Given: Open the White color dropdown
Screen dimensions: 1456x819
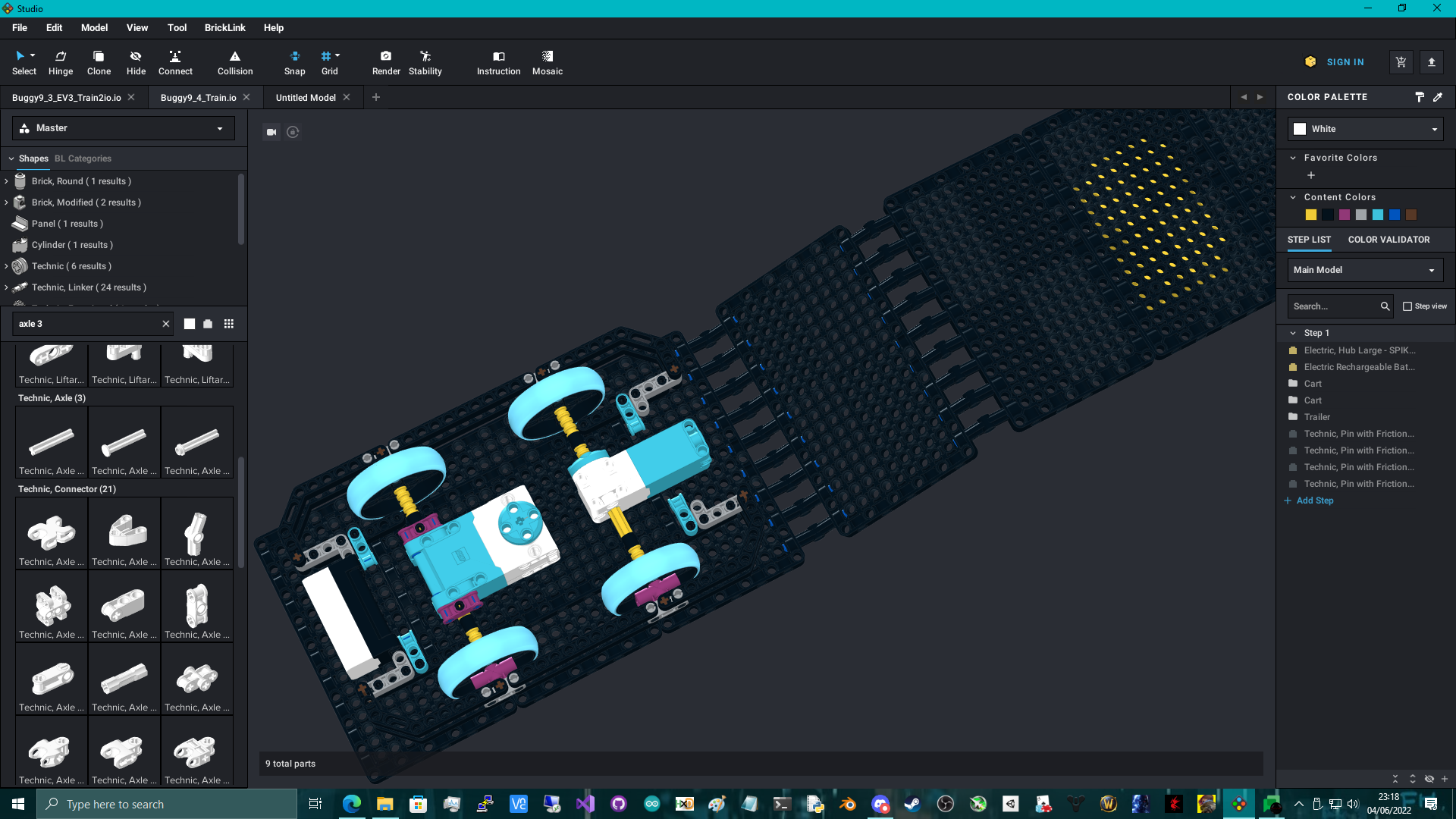Looking at the screenshot, I should click(x=1365, y=129).
